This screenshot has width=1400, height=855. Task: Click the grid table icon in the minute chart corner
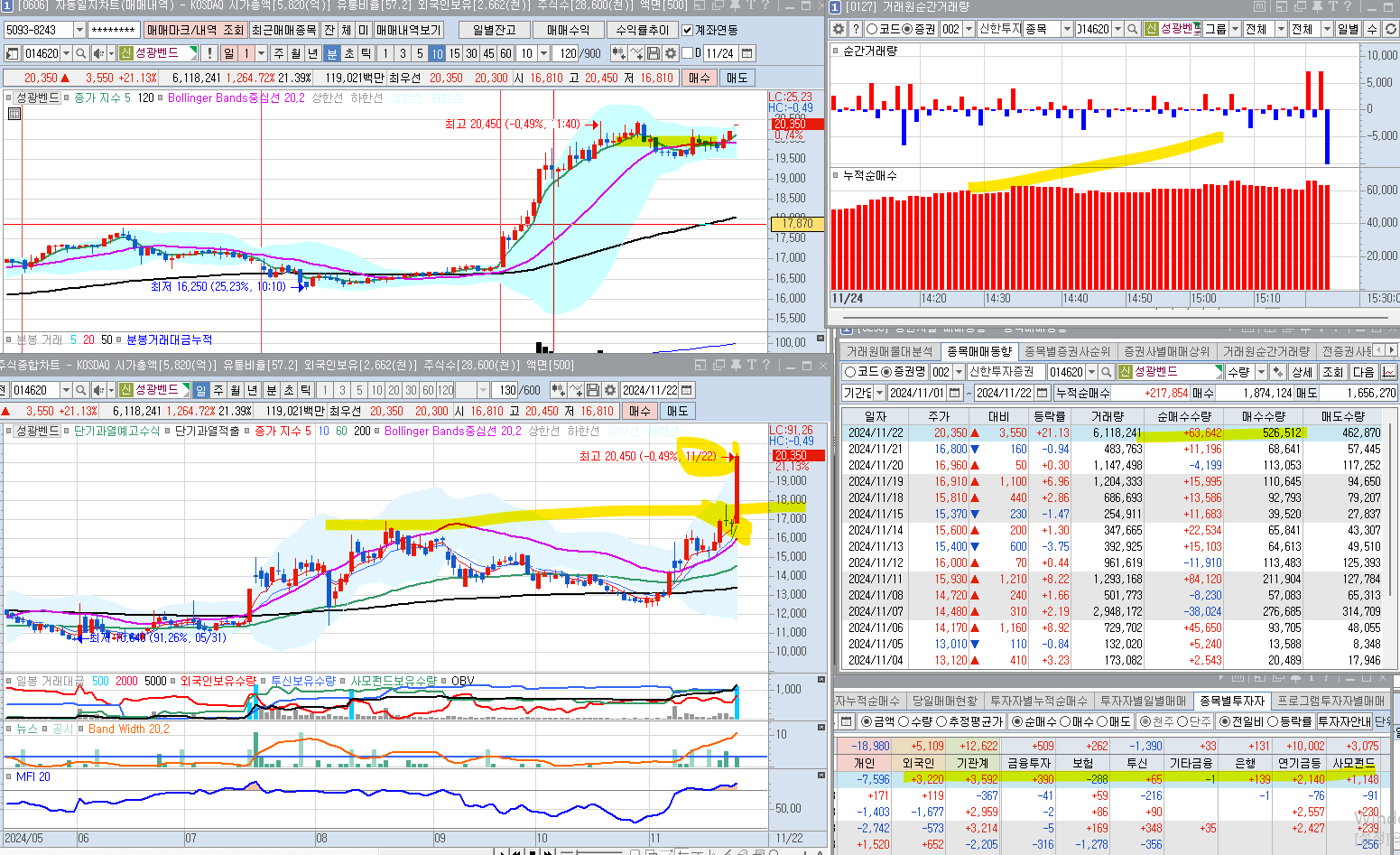(x=14, y=114)
